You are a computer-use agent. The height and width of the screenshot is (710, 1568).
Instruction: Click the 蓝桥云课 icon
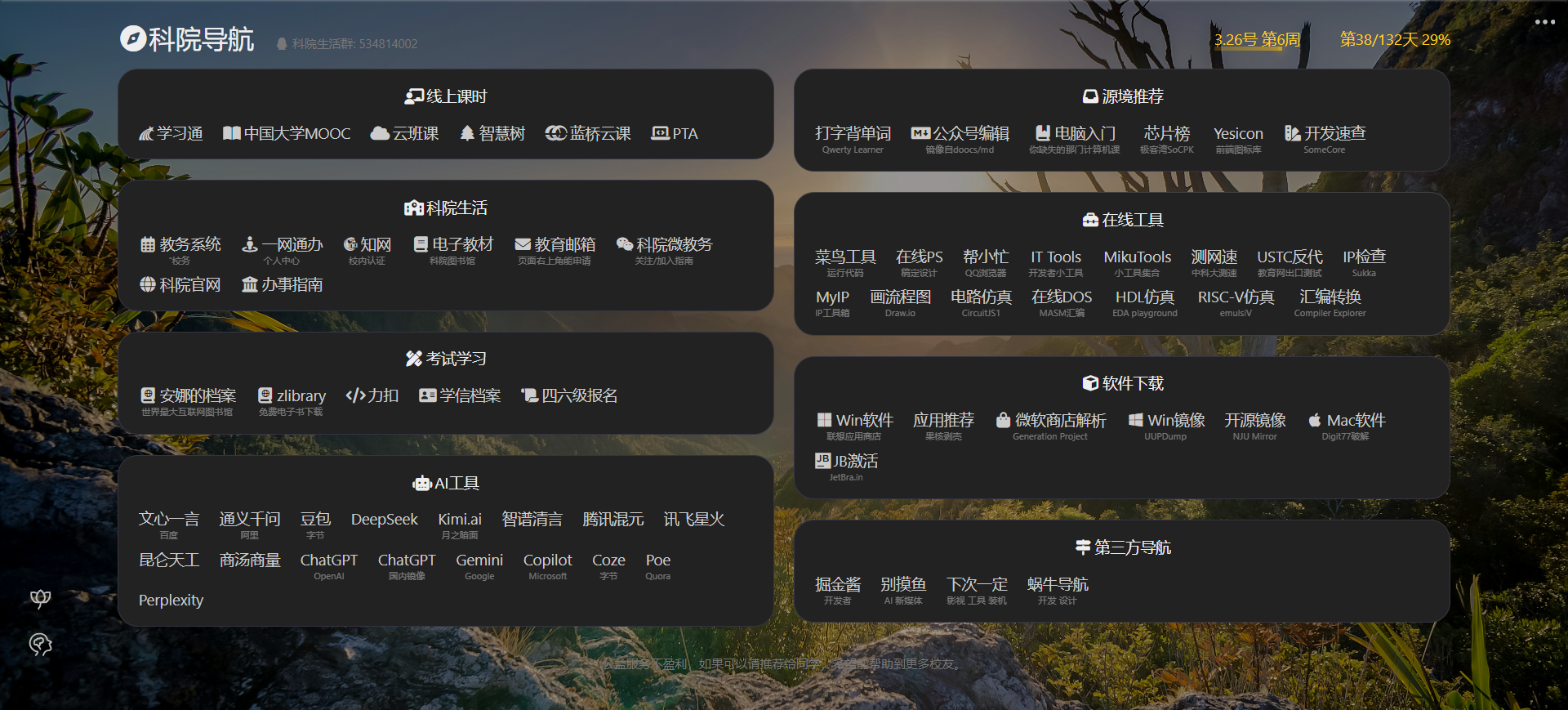coord(556,133)
